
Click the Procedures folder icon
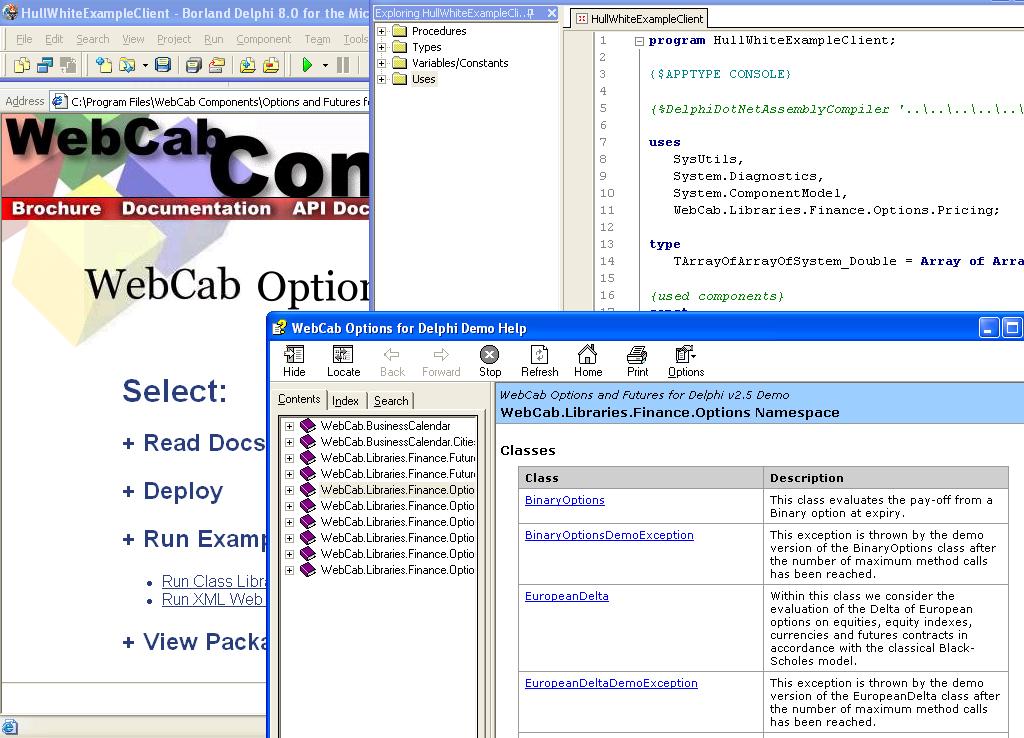(400, 31)
